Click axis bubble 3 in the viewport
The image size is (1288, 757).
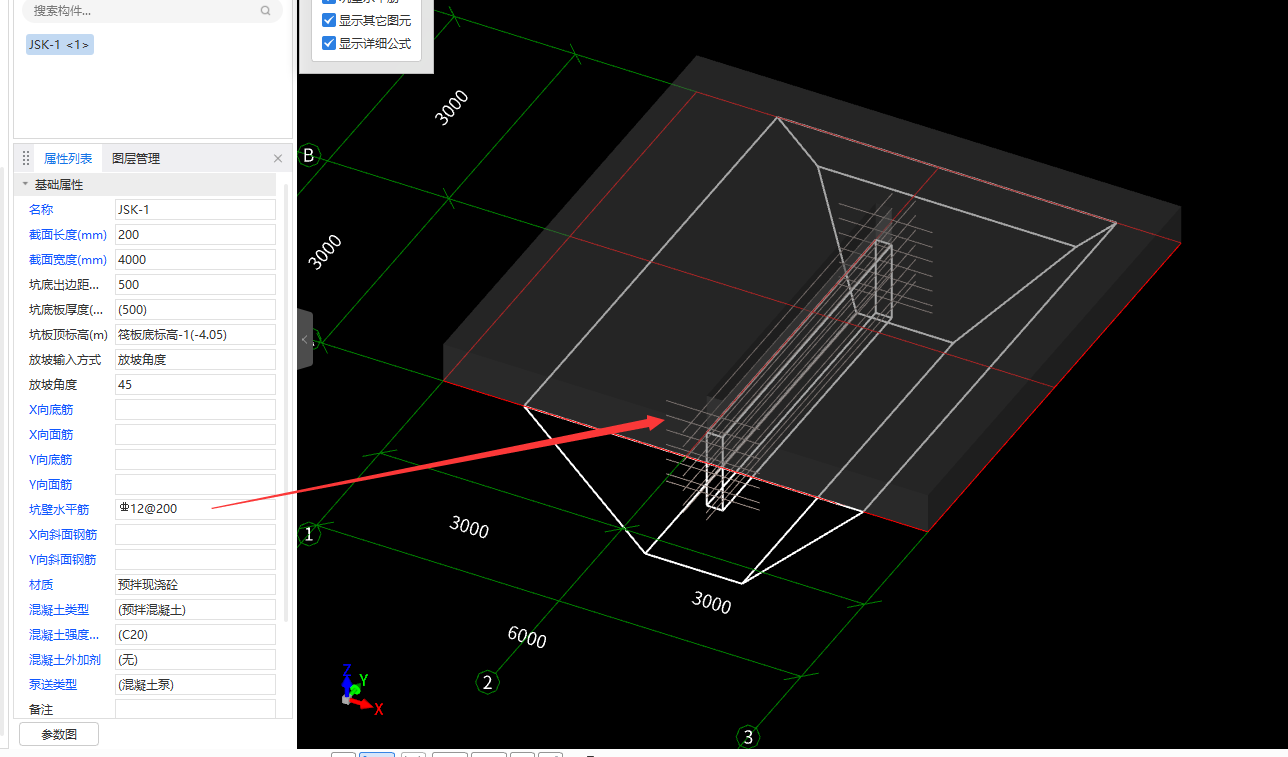pyautogui.click(x=748, y=738)
